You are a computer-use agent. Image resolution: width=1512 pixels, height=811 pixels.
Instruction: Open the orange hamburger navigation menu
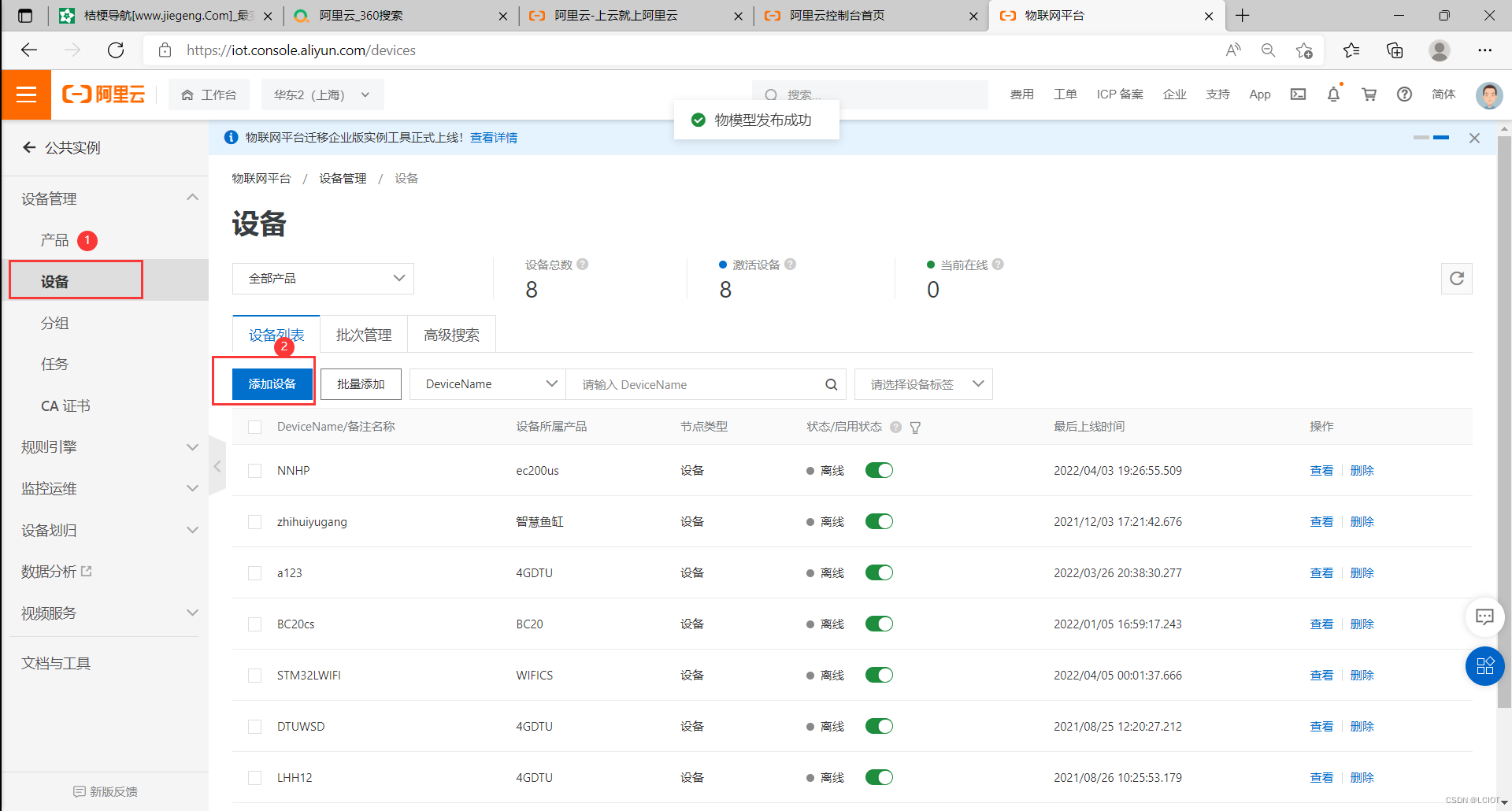click(x=26, y=94)
